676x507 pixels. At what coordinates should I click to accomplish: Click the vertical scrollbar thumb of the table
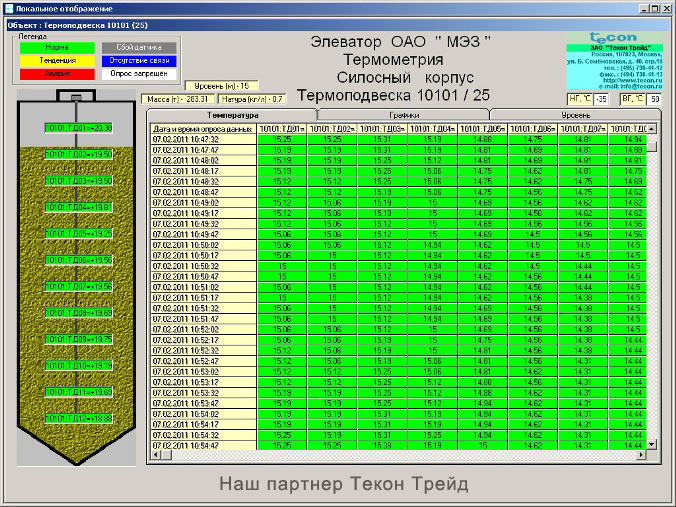tap(651, 146)
